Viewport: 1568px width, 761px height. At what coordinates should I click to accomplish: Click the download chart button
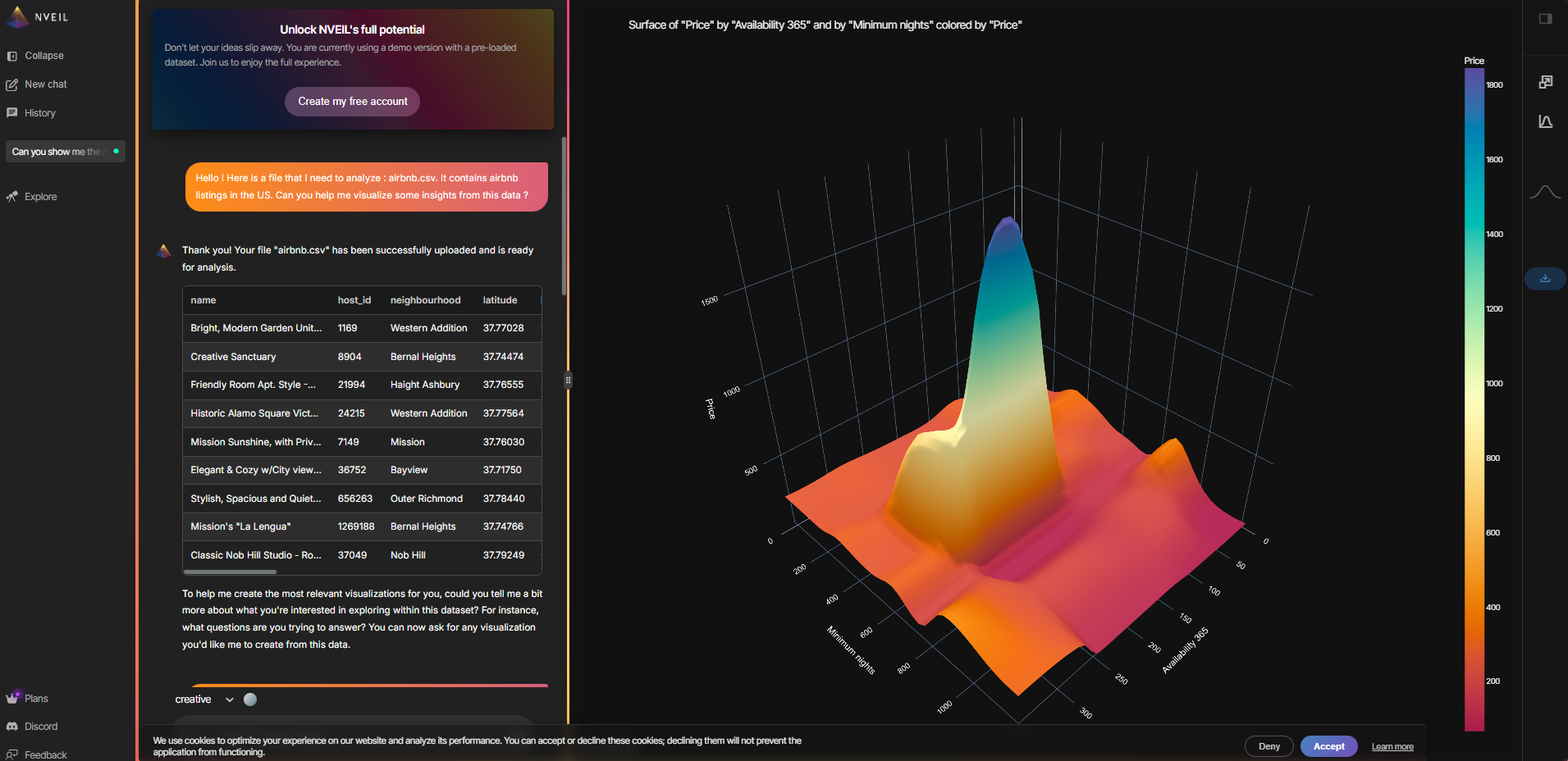click(x=1545, y=278)
